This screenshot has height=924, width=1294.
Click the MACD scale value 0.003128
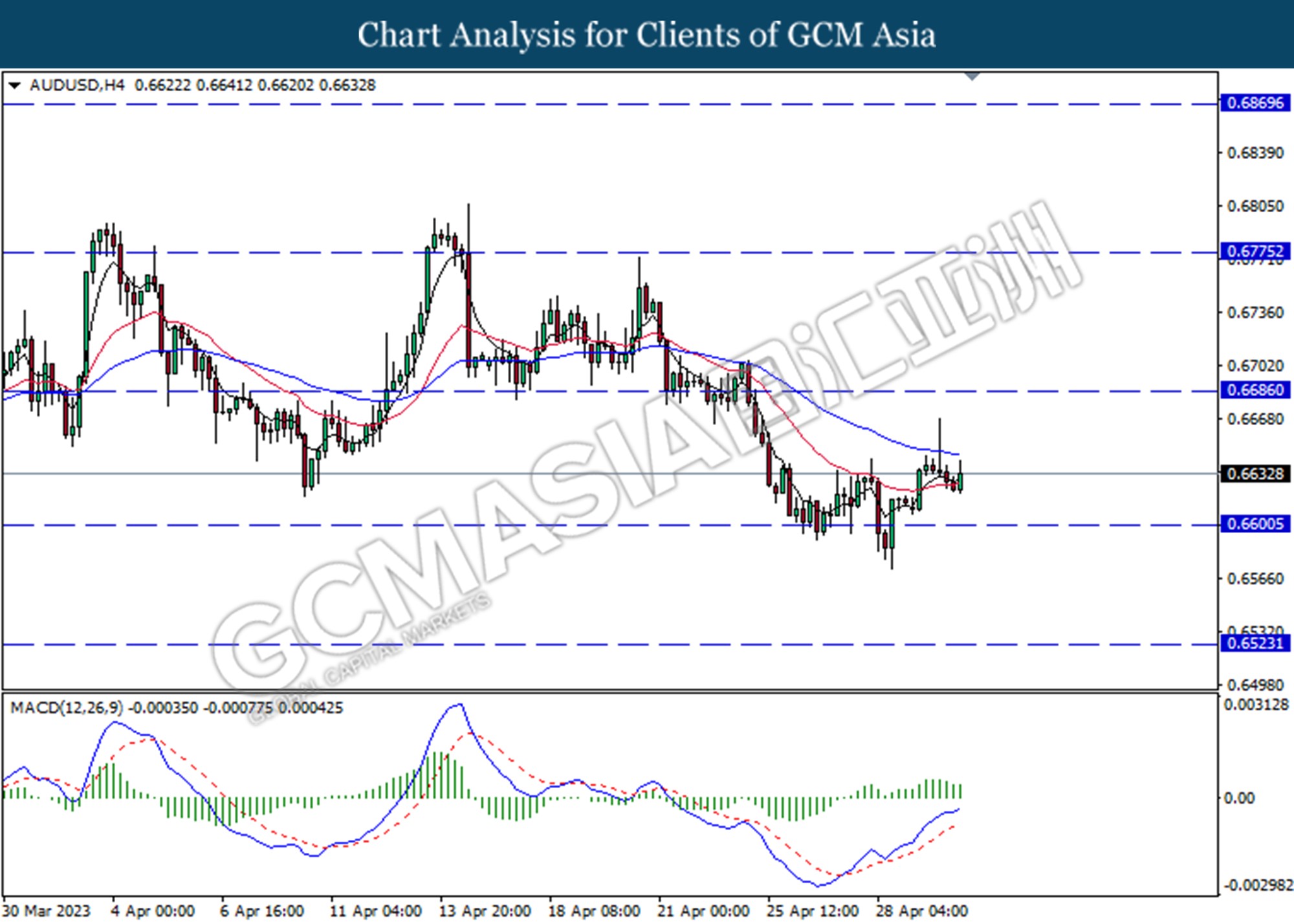[x=1256, y=705]
